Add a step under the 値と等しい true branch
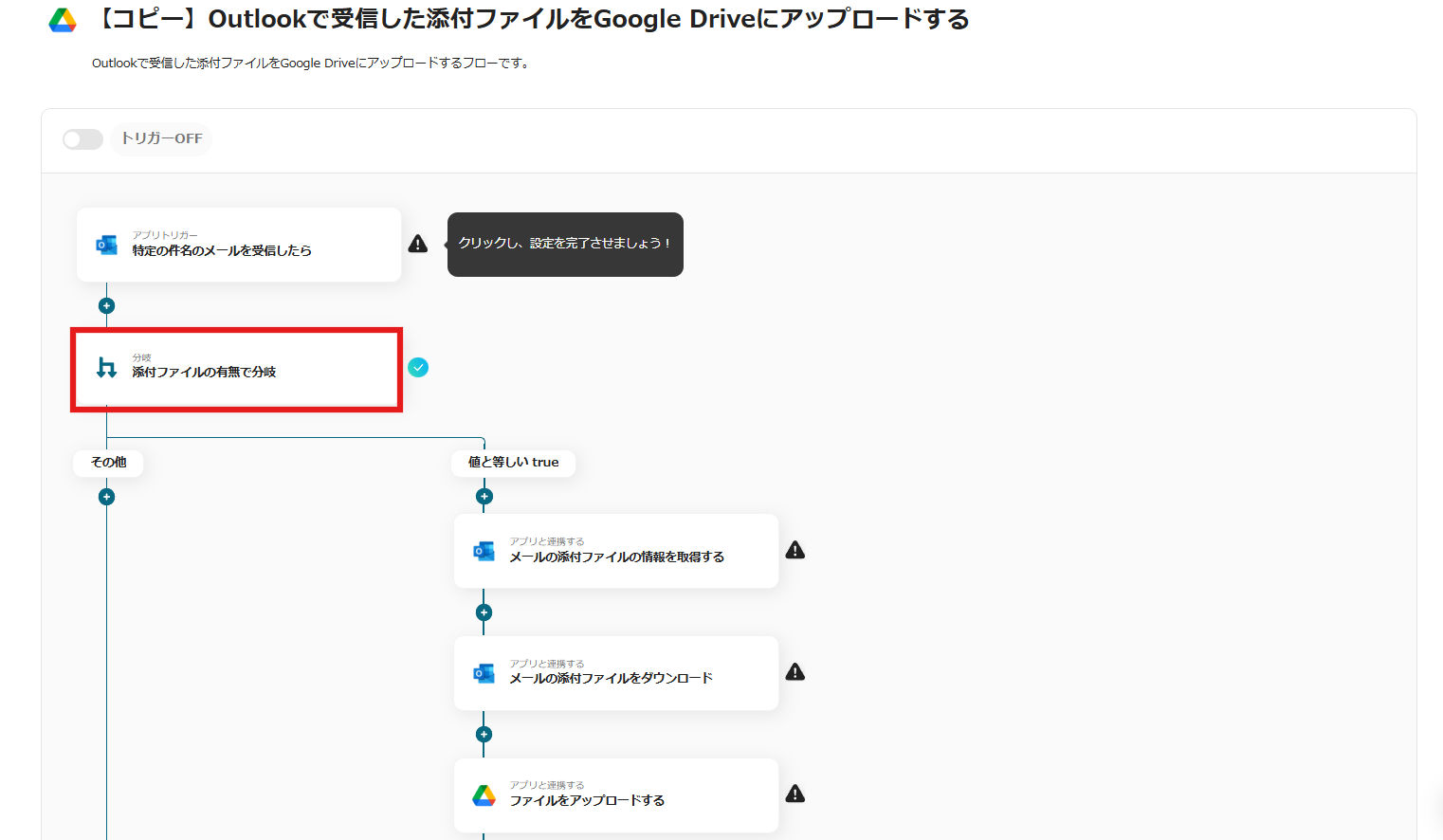 pyautogui.click(x=484, y=497)
